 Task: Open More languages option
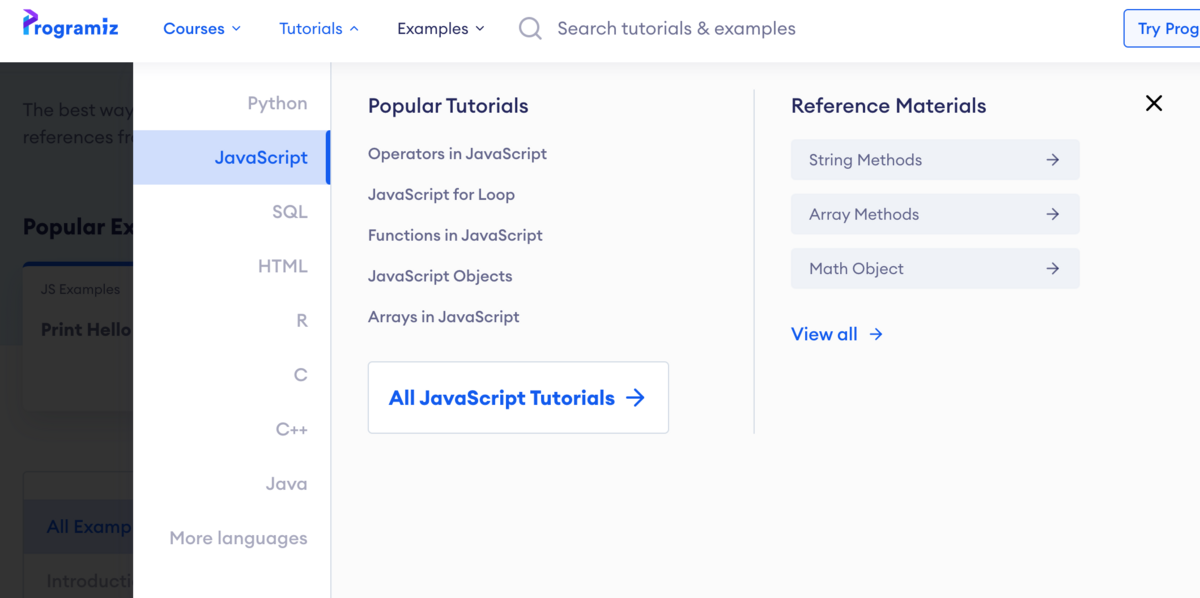click(238, 538)
